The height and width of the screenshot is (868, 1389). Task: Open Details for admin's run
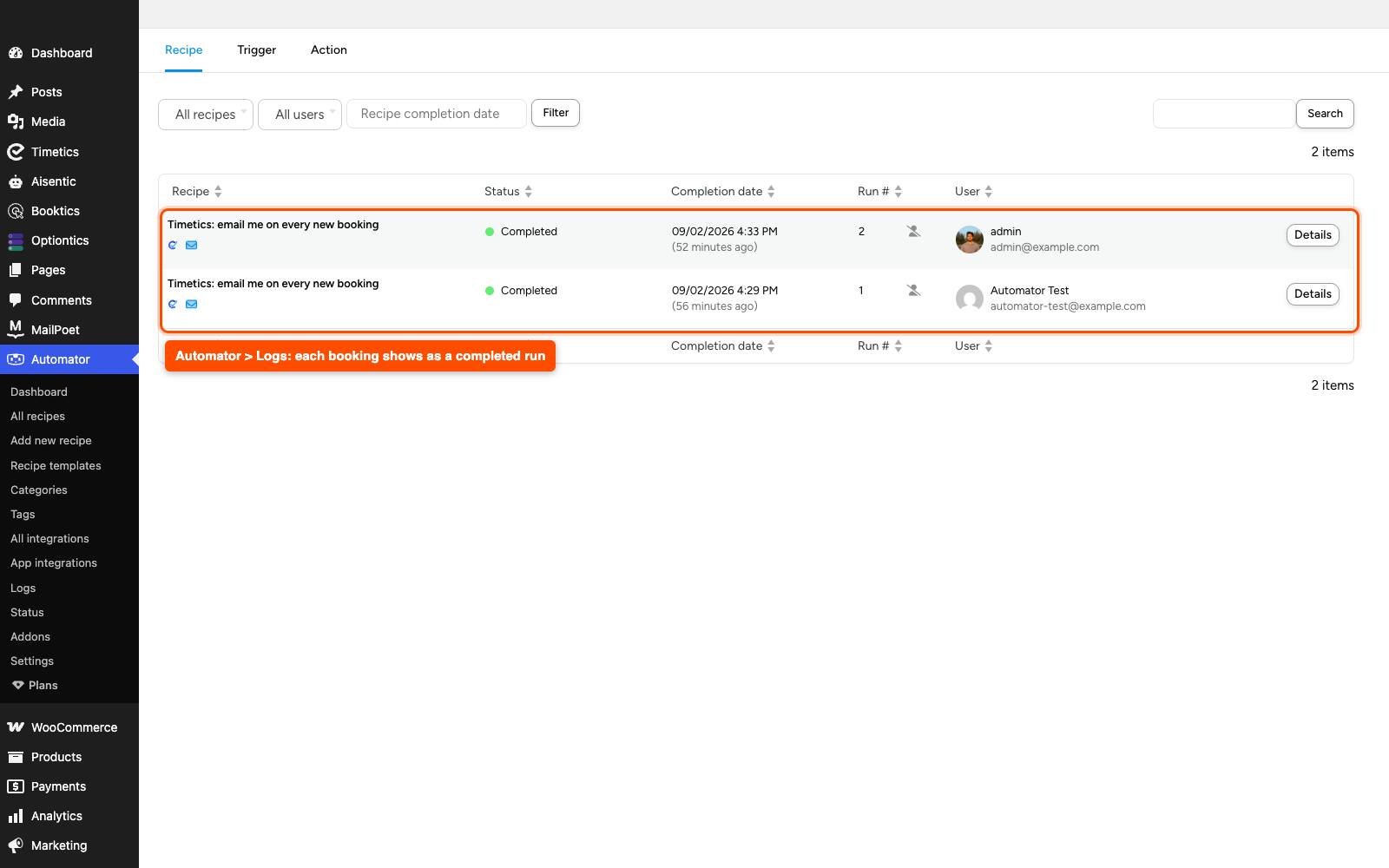[1313, 235]
